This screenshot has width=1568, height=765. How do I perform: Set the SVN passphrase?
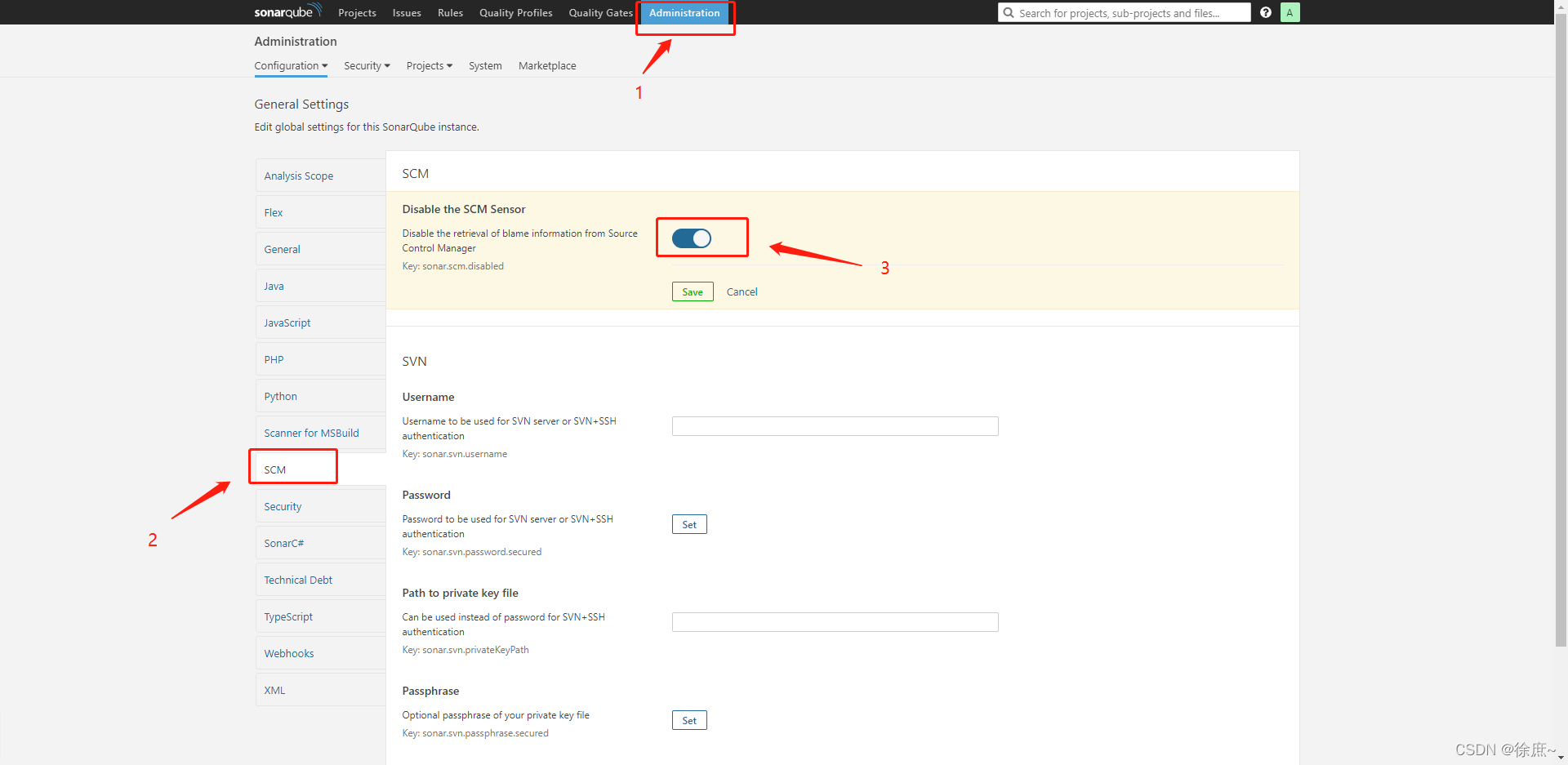pyautogui.click(x=689, y=720)
